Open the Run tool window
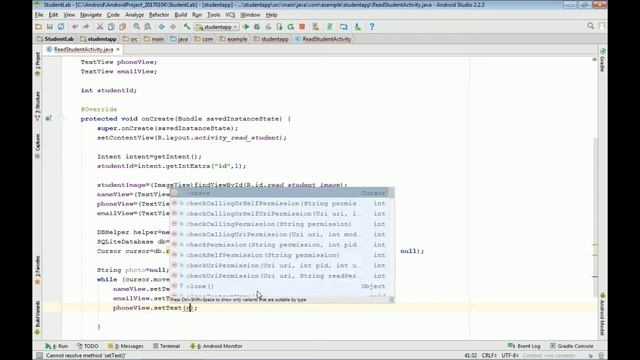Screen dimensions: 640x360 point(57,346)
